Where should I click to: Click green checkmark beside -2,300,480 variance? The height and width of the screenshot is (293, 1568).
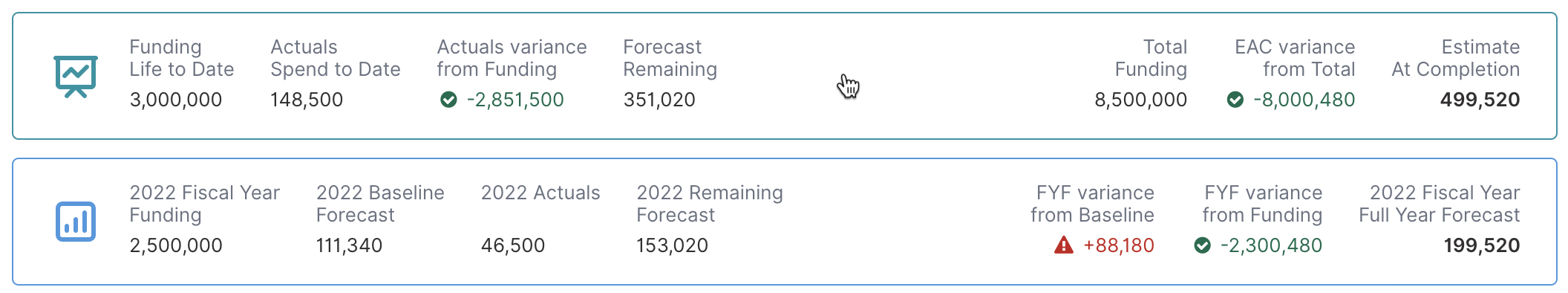coord(1203,245)
